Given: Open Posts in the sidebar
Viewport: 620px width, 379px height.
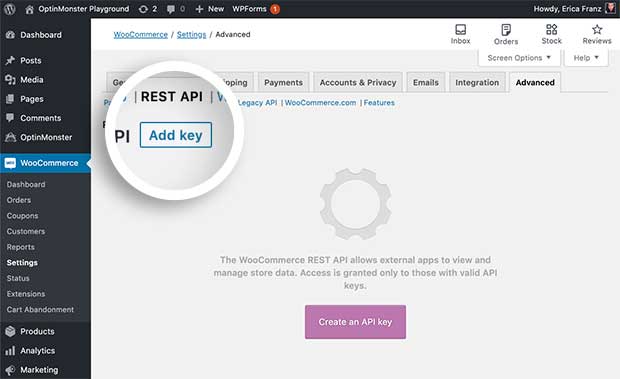Looking at the screenshot, I should [30, 60].
